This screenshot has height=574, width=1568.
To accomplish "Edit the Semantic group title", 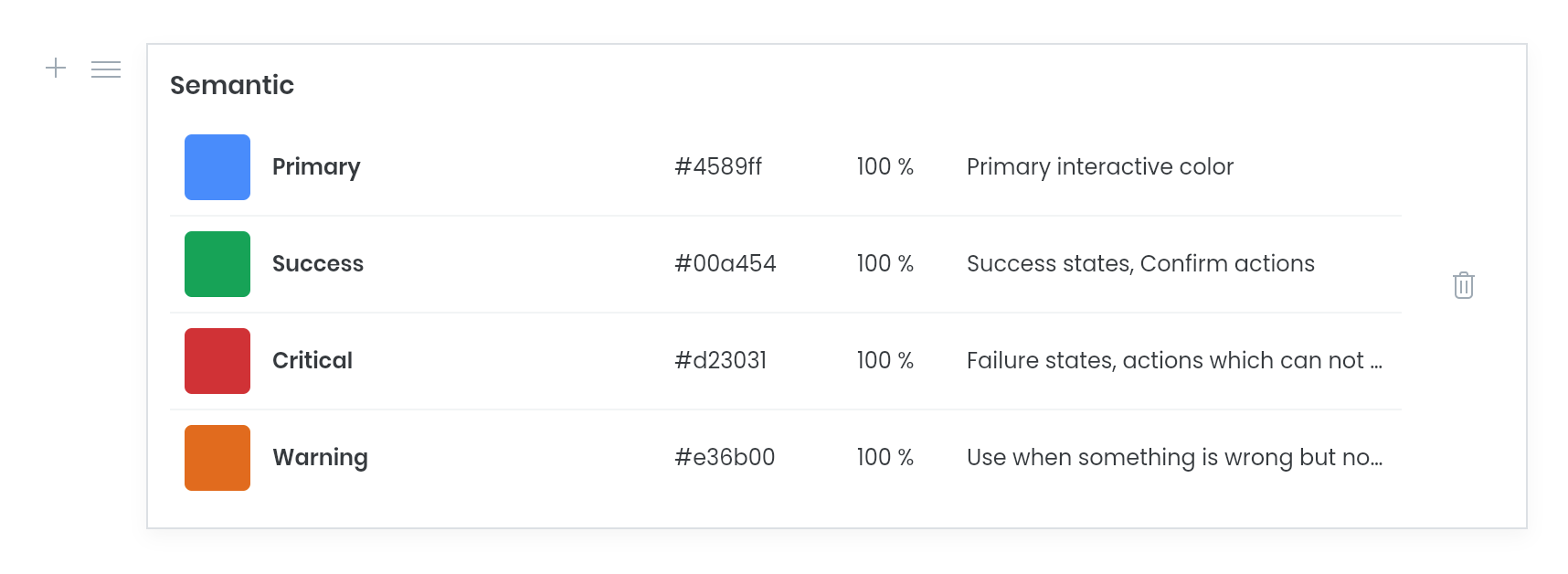I will [x=232, y=84].
